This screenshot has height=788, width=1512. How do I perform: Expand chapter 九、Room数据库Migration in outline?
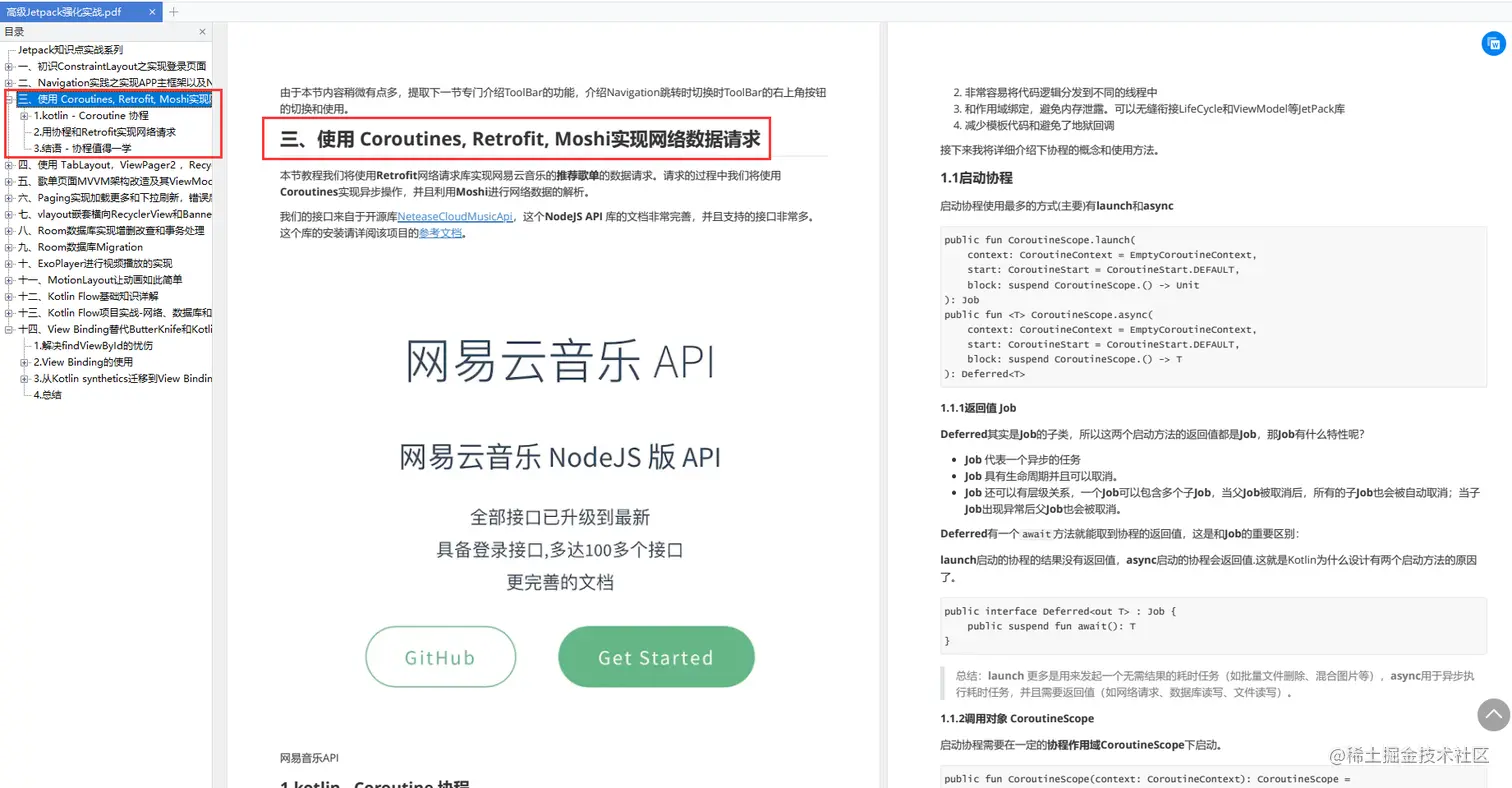pos(9,247)
